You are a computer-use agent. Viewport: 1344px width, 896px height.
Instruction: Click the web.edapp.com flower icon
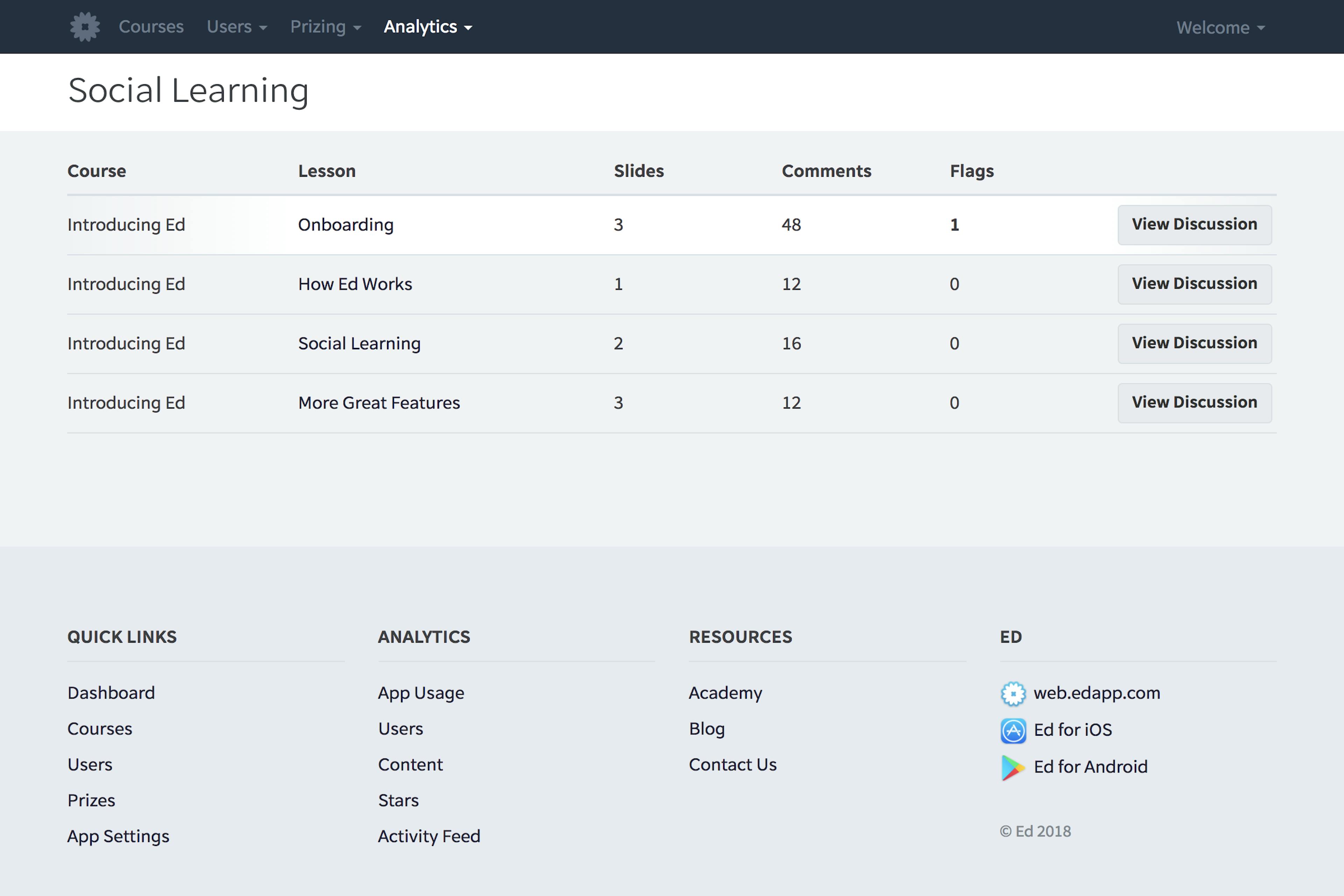coord(1013,694)
